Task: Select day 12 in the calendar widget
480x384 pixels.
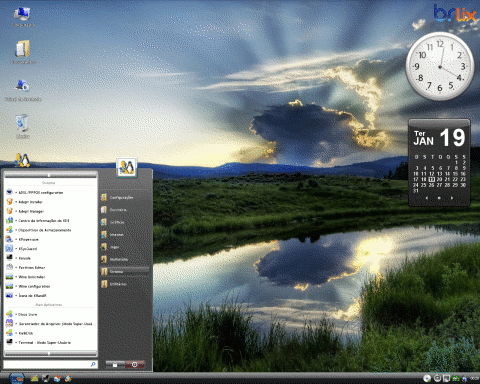Action: (x=431, y=174)
